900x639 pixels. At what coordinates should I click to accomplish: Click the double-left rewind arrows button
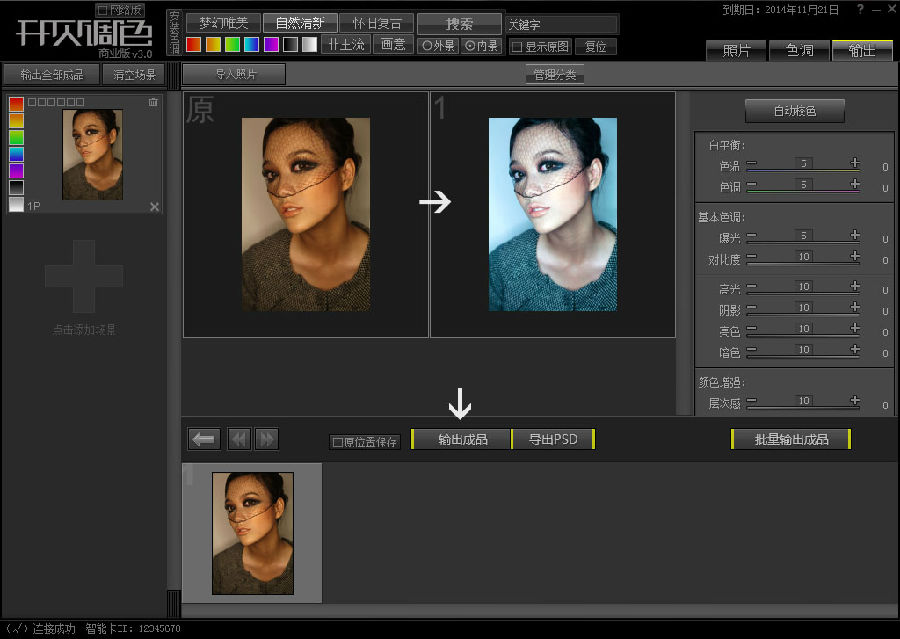pos(239,439)
